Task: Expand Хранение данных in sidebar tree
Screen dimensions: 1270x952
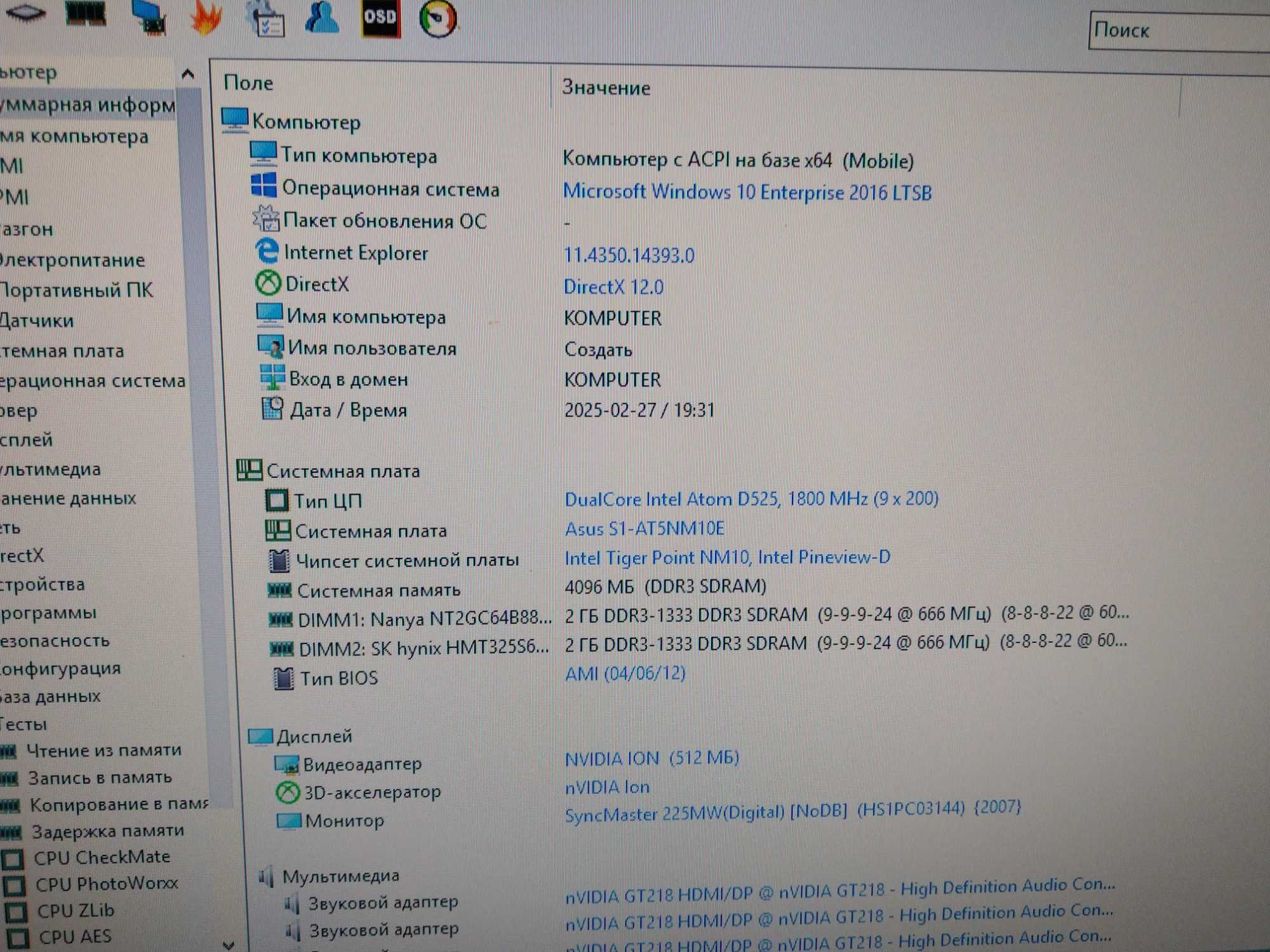Action: pos(68,499)
